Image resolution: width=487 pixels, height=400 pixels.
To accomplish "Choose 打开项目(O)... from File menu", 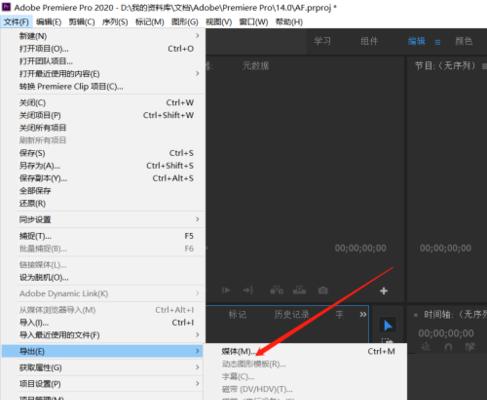I will point(103,49).
